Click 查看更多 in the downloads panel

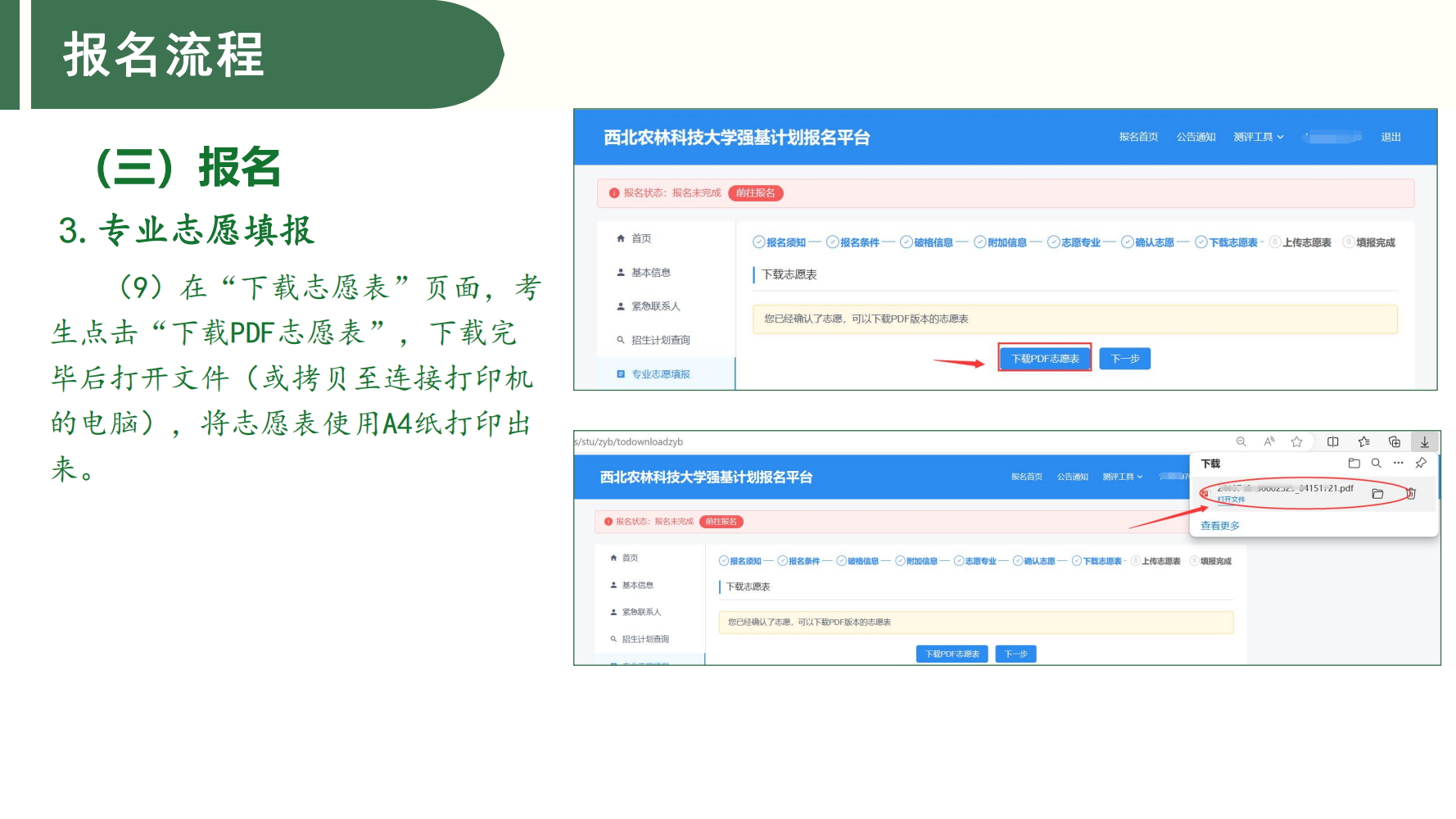[1219, 526]
